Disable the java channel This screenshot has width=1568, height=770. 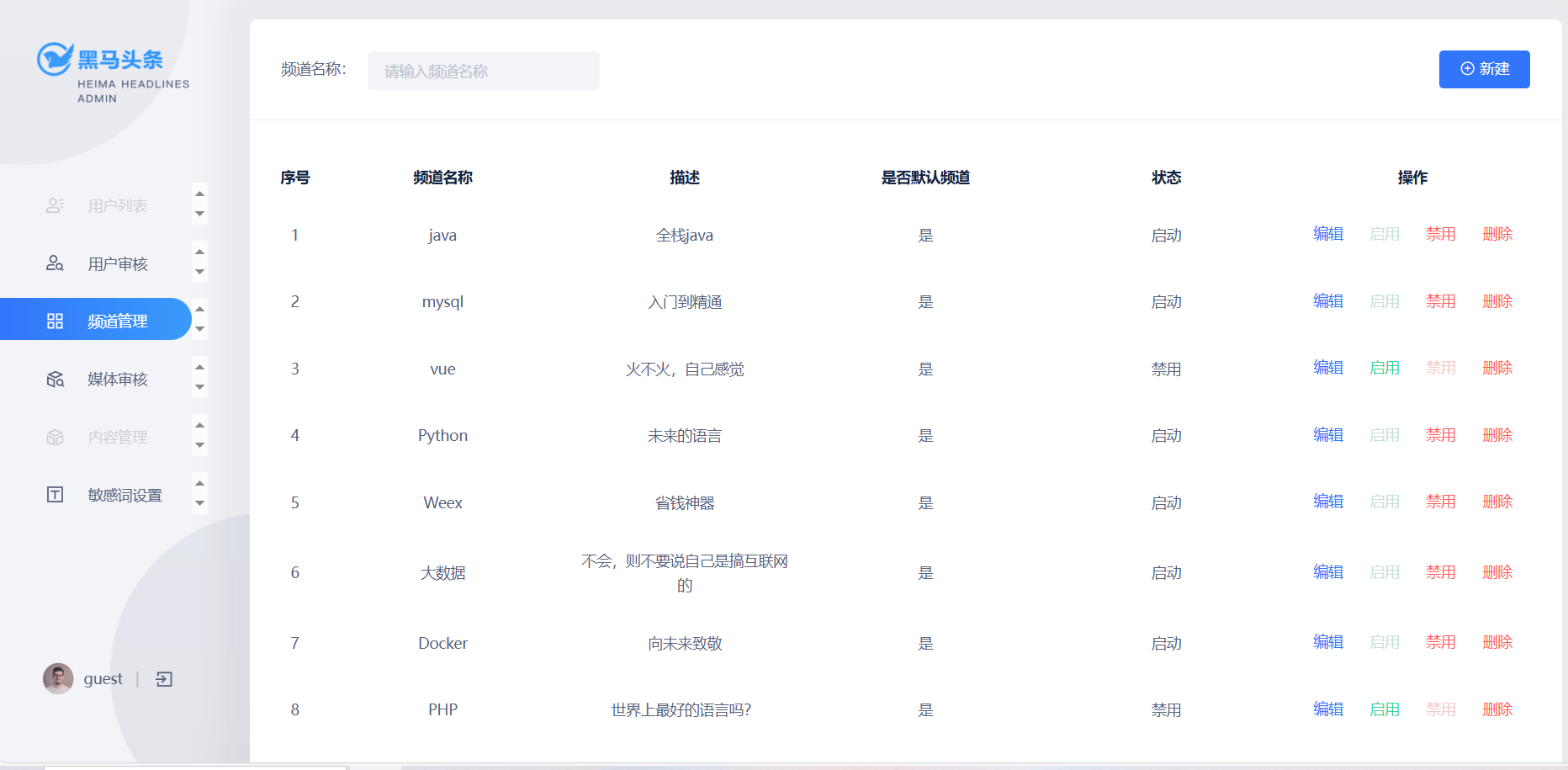[1440, 234]
